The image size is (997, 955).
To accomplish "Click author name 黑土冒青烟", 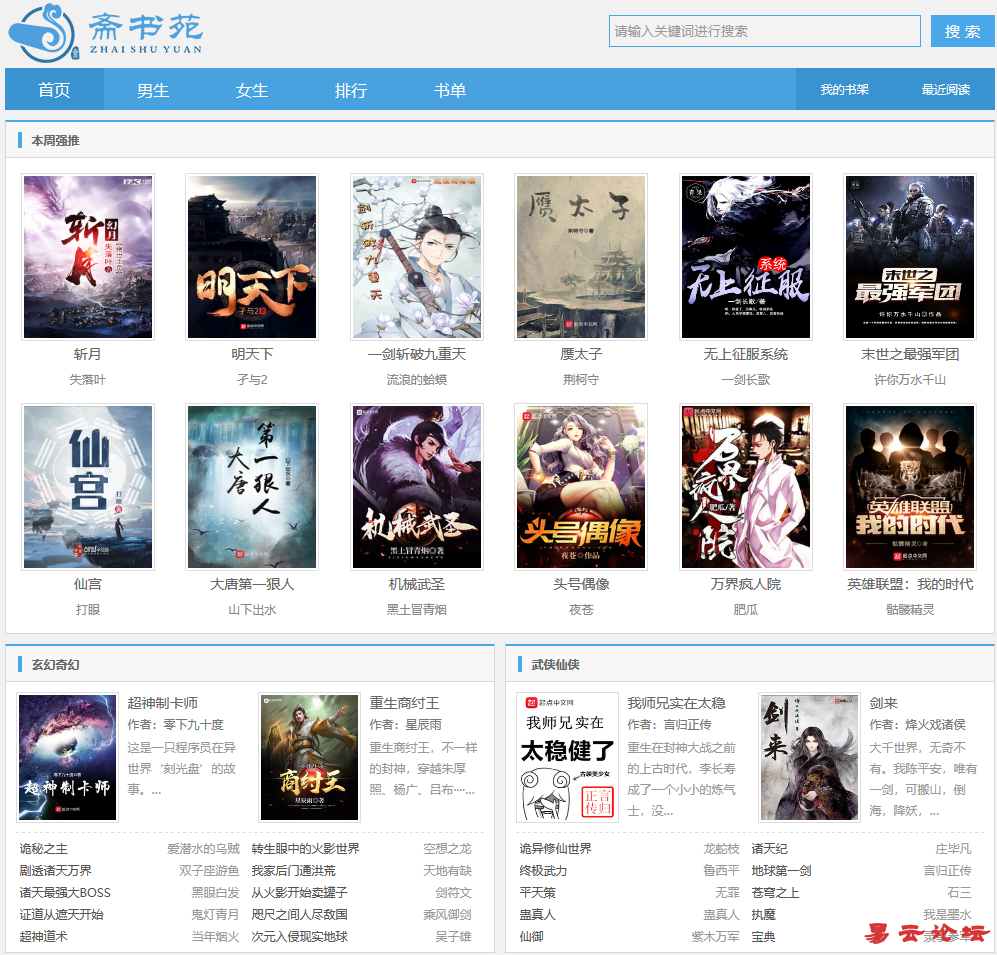I will [x=416, y=610].
